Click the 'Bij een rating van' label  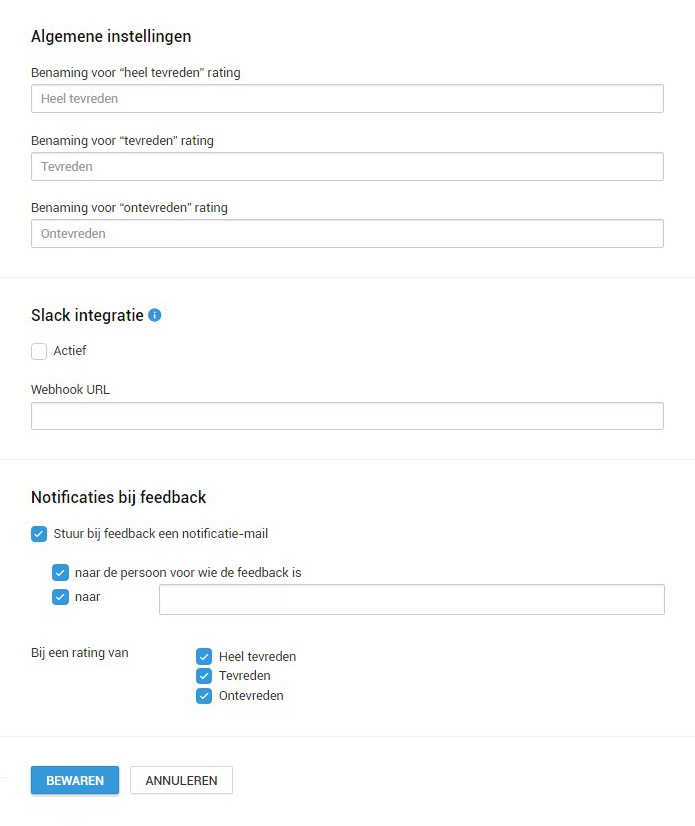click(80, 654)
